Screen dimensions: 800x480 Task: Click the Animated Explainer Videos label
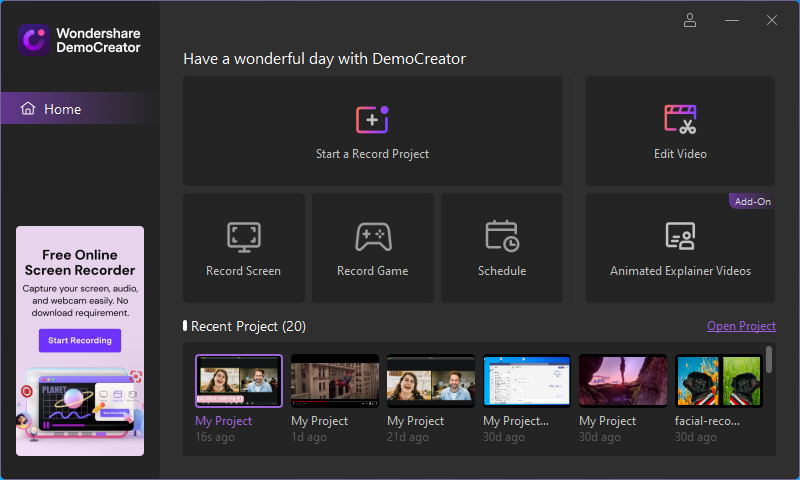(680, 271)
